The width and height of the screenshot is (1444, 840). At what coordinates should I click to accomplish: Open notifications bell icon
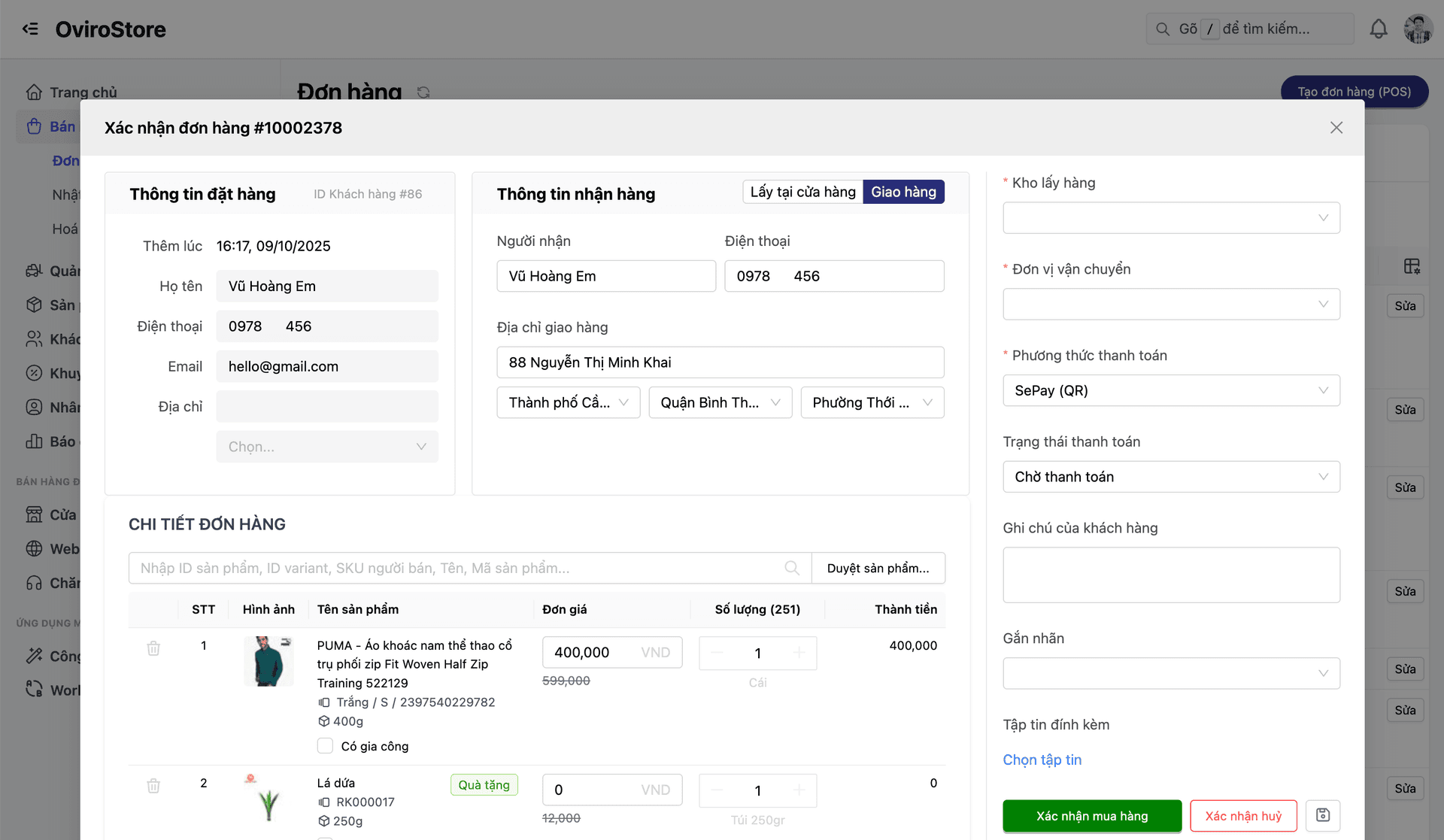click(x=1378, y=29)
